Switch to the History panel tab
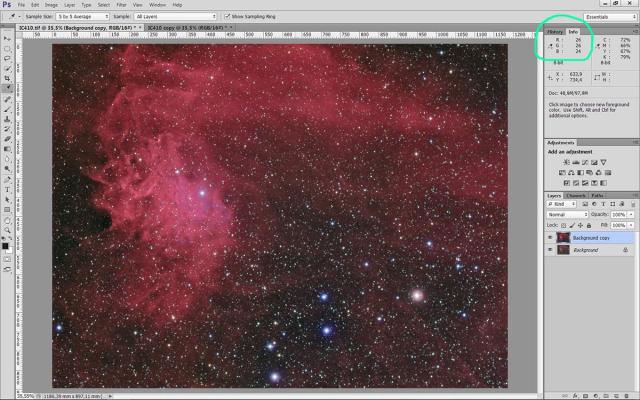This screenshot has width=640, height=400. (555, 32)
